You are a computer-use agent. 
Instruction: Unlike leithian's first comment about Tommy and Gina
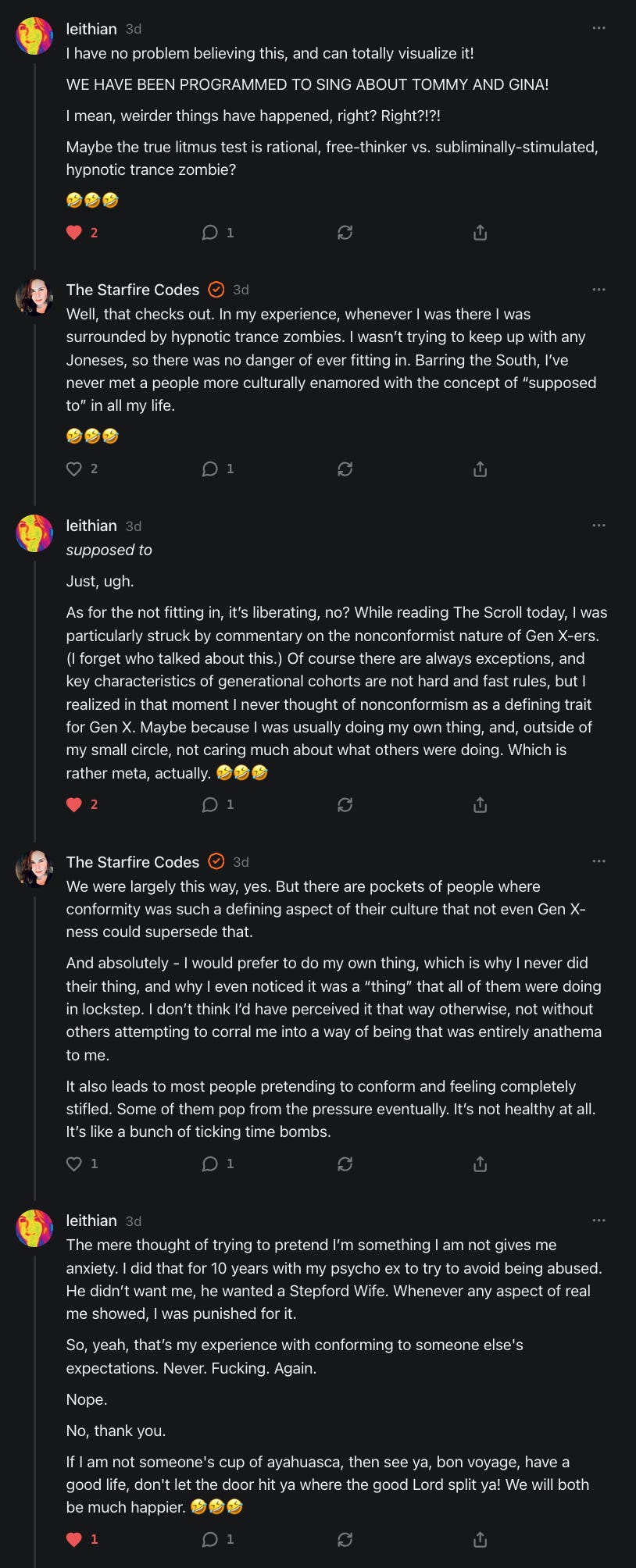click(x=74, y=233)
